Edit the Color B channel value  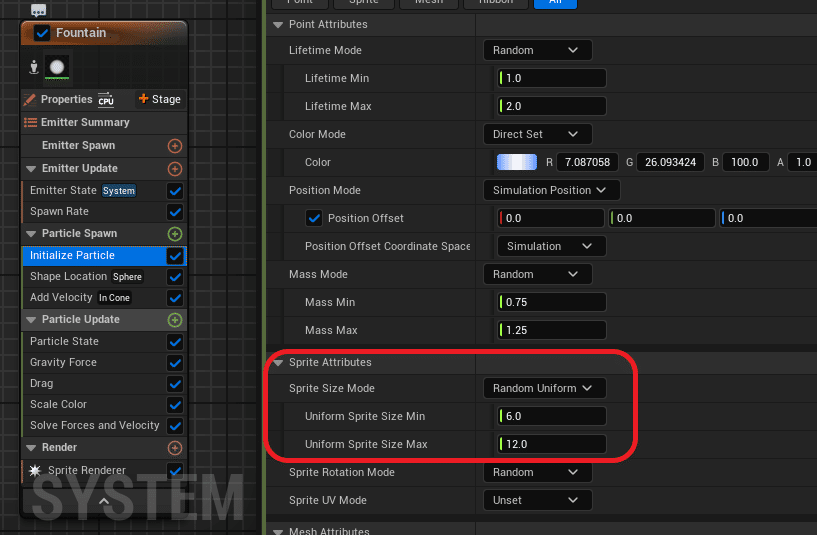pyautogui.click(x=745, y=162)
